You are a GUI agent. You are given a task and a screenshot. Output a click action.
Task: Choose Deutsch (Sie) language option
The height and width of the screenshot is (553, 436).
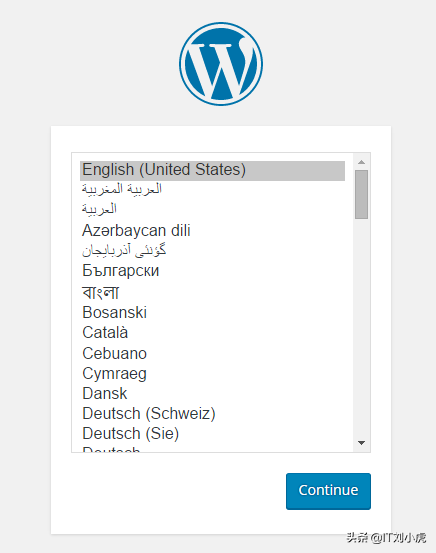(212, 433)
